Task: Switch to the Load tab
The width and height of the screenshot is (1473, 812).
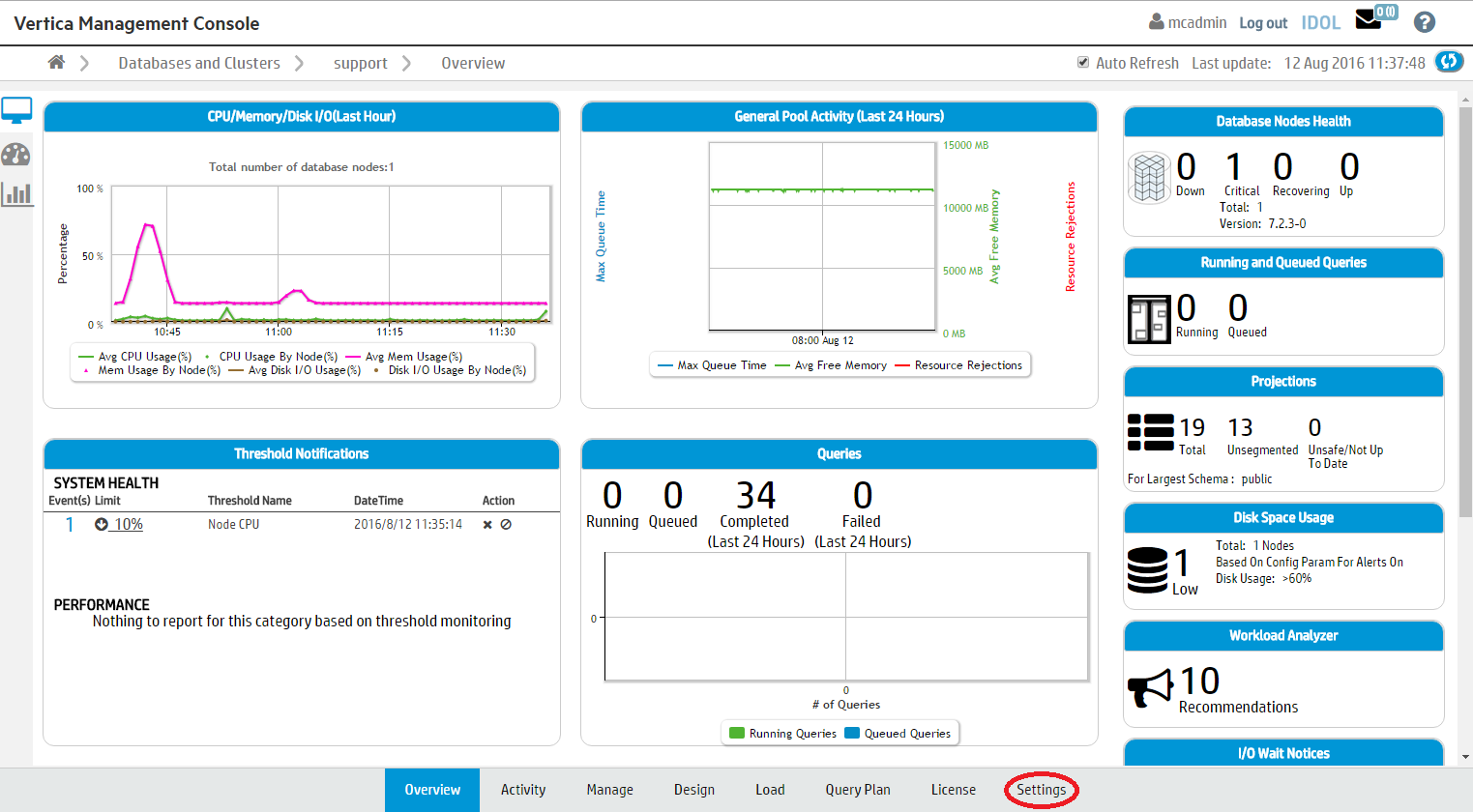Action: [770, 790]
